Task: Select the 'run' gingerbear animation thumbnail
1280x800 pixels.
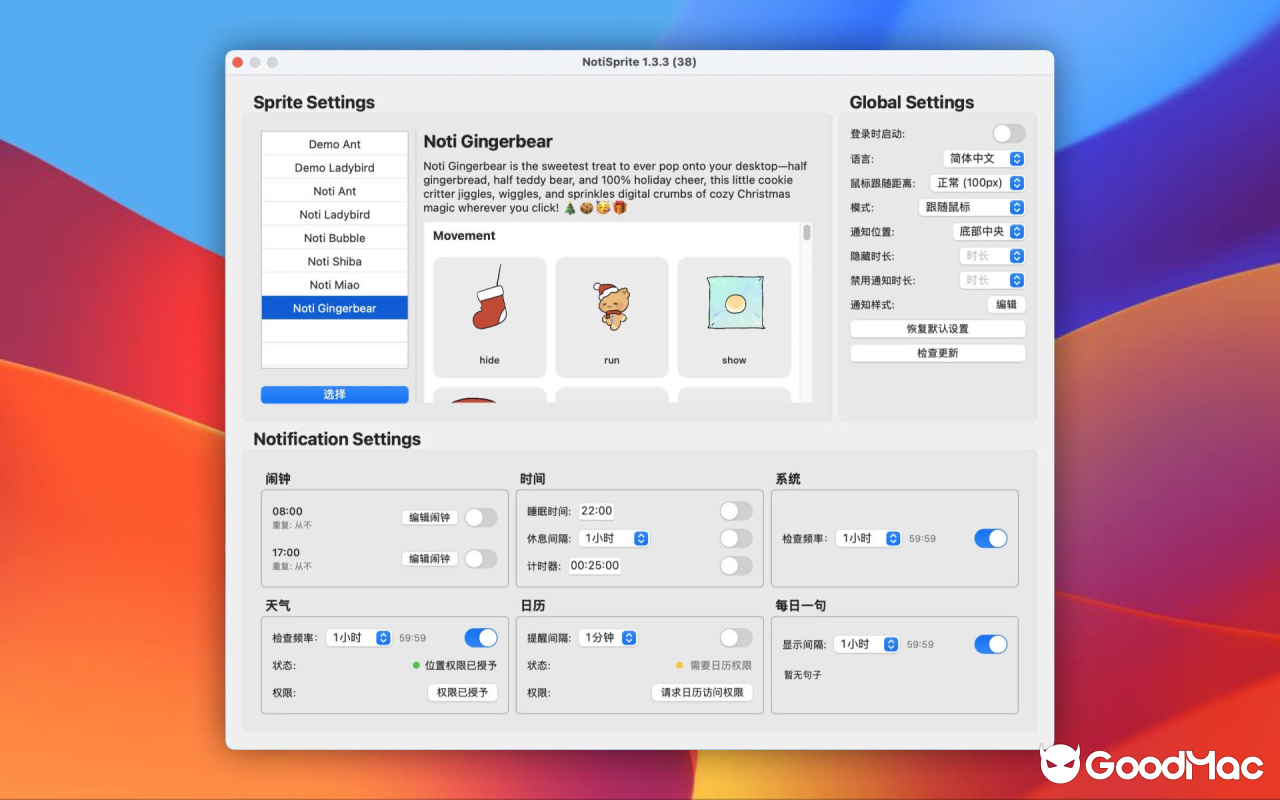Action: (x=611, y=317)
